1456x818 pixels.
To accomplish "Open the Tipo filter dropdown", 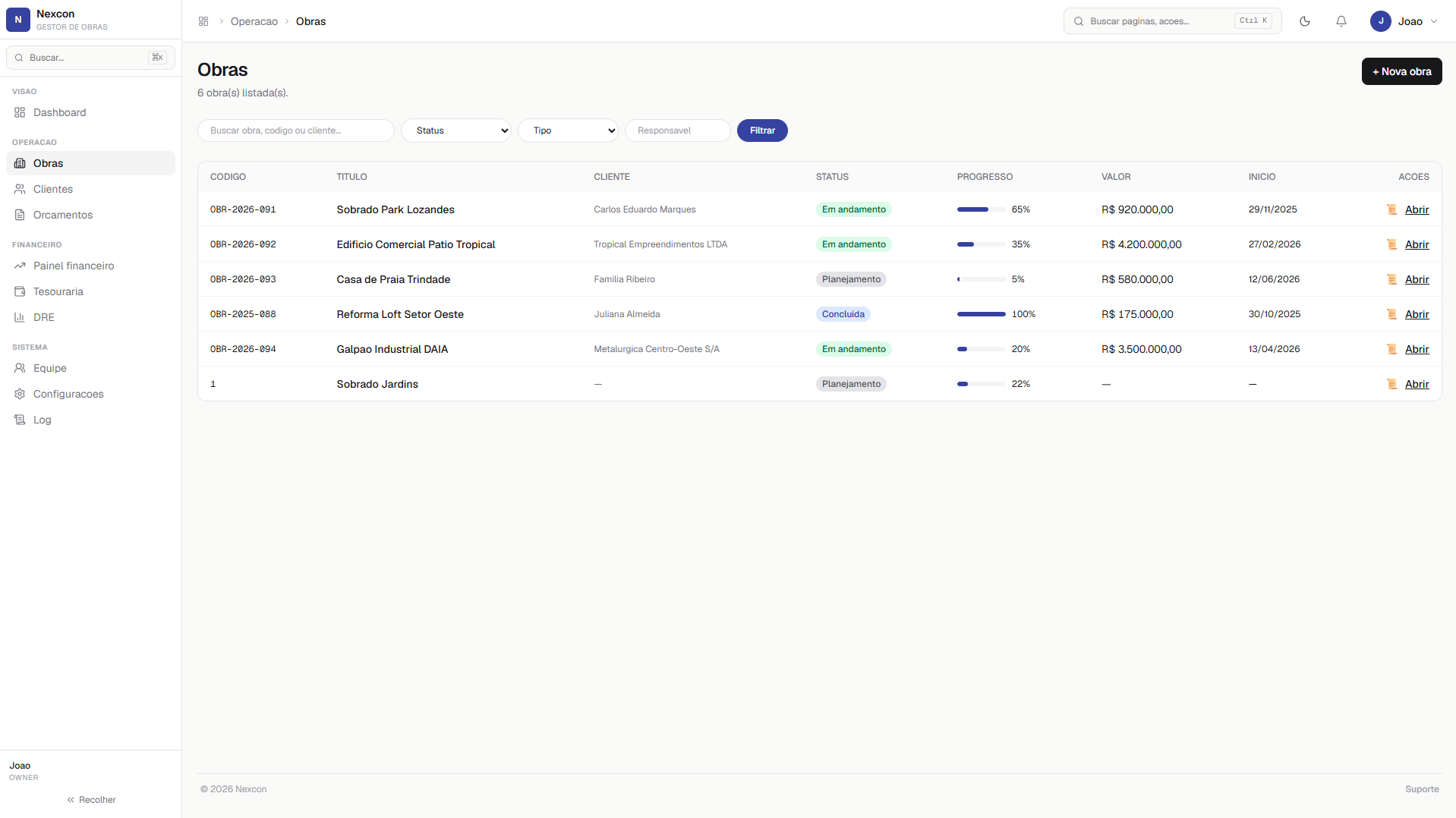I will (x=568, y=131).
